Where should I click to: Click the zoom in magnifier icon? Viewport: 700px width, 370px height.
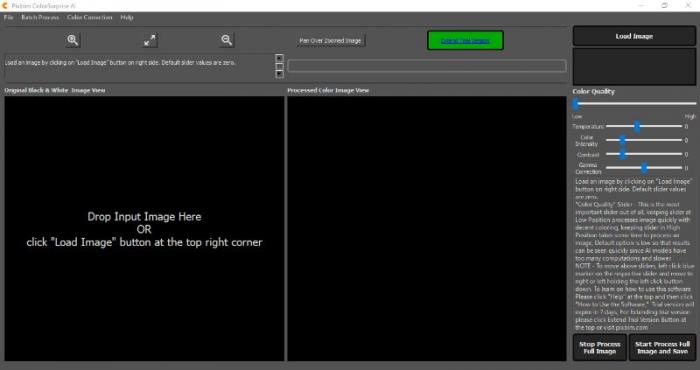(x=73, y=40)
